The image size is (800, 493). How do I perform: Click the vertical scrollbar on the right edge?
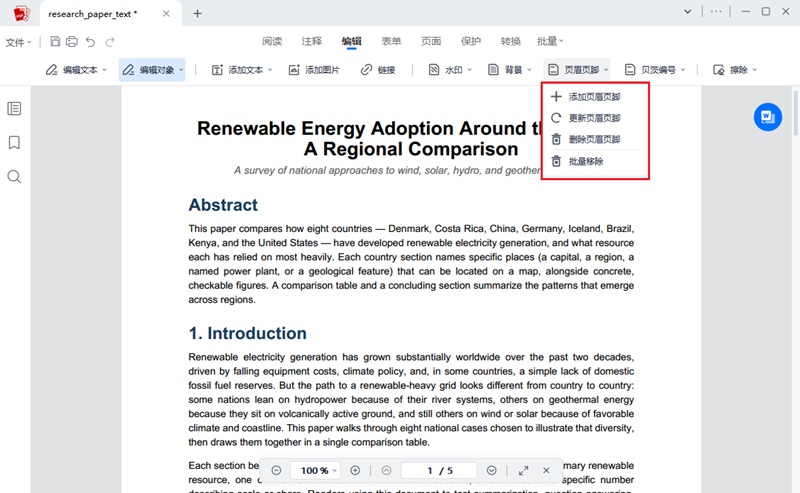click(x=795, y=113)
